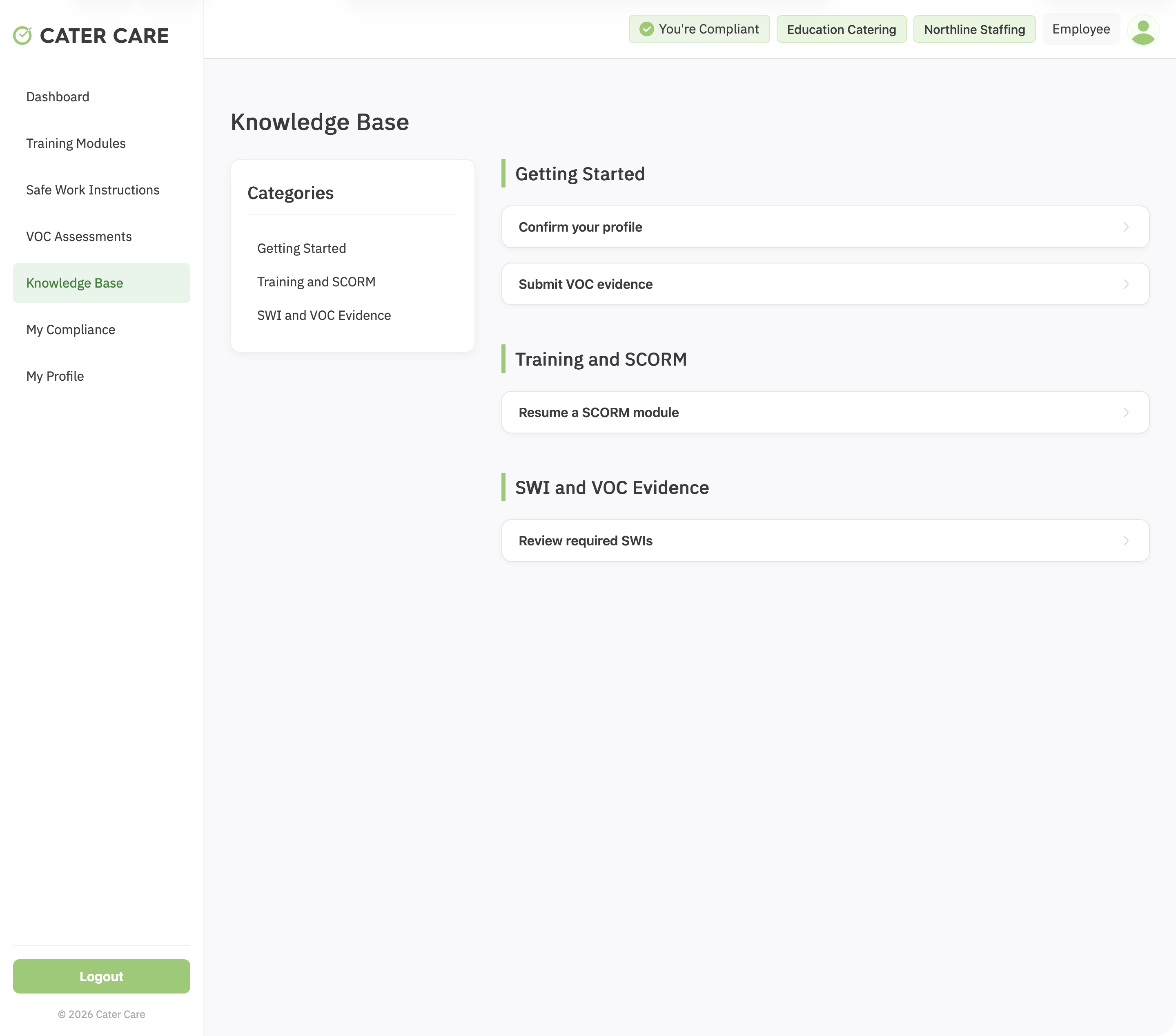Viewport: 1176px width, 1036px height.
Task: Select Getting Started category link
Action: pos(301,249)
